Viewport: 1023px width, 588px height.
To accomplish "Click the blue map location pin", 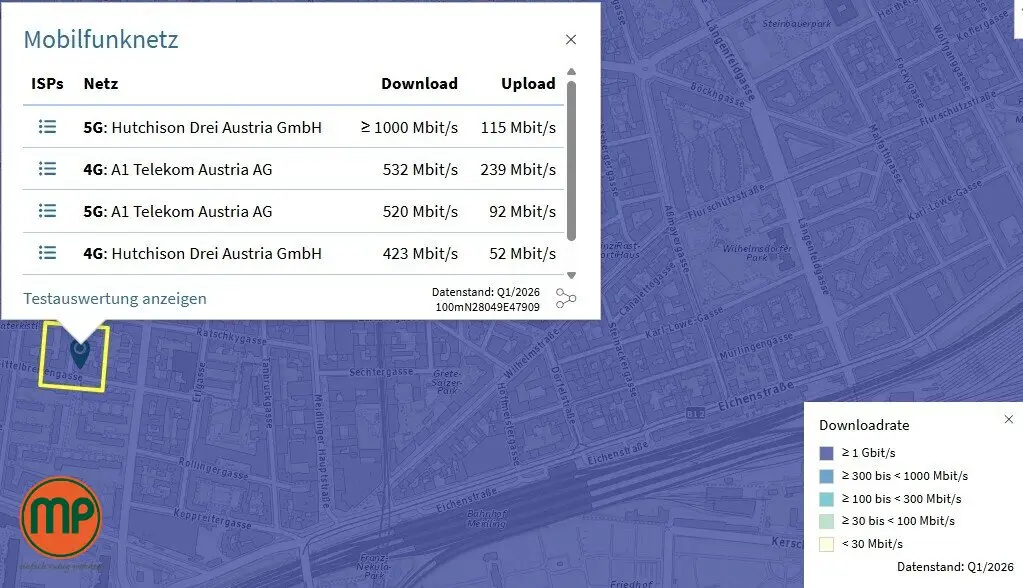I will [80, 353].
